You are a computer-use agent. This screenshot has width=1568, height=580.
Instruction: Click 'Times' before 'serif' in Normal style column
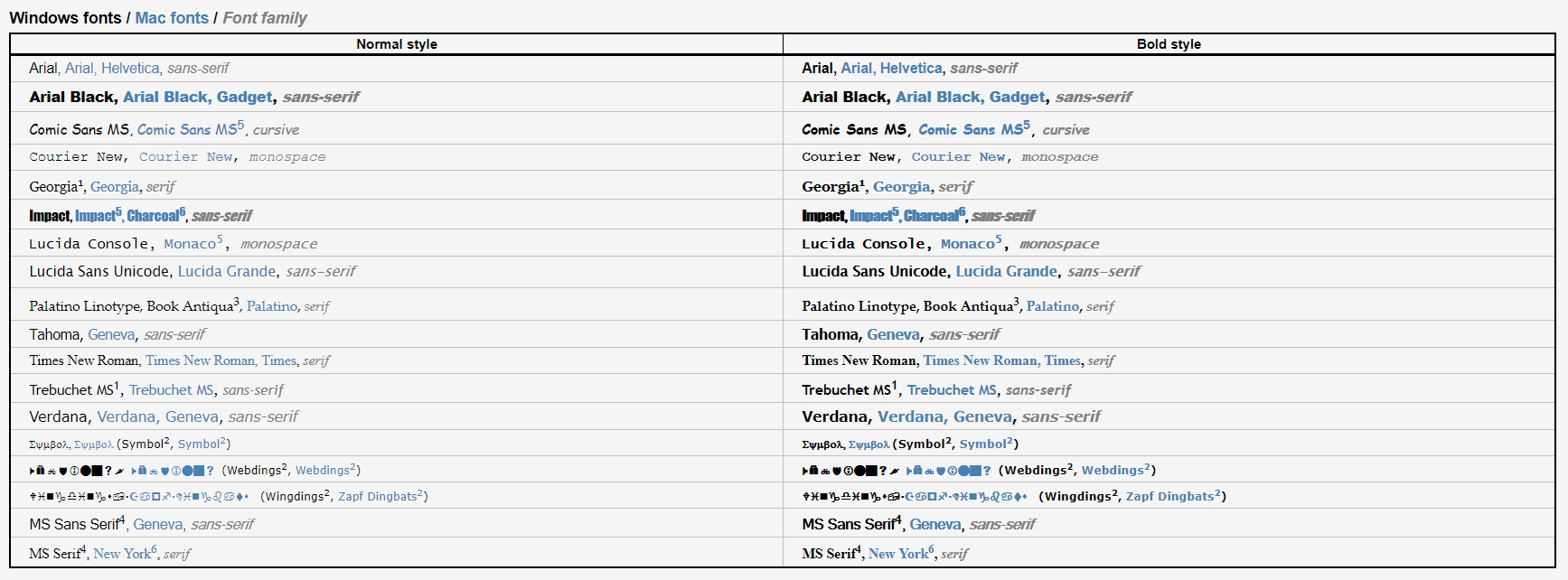(279, 360)
